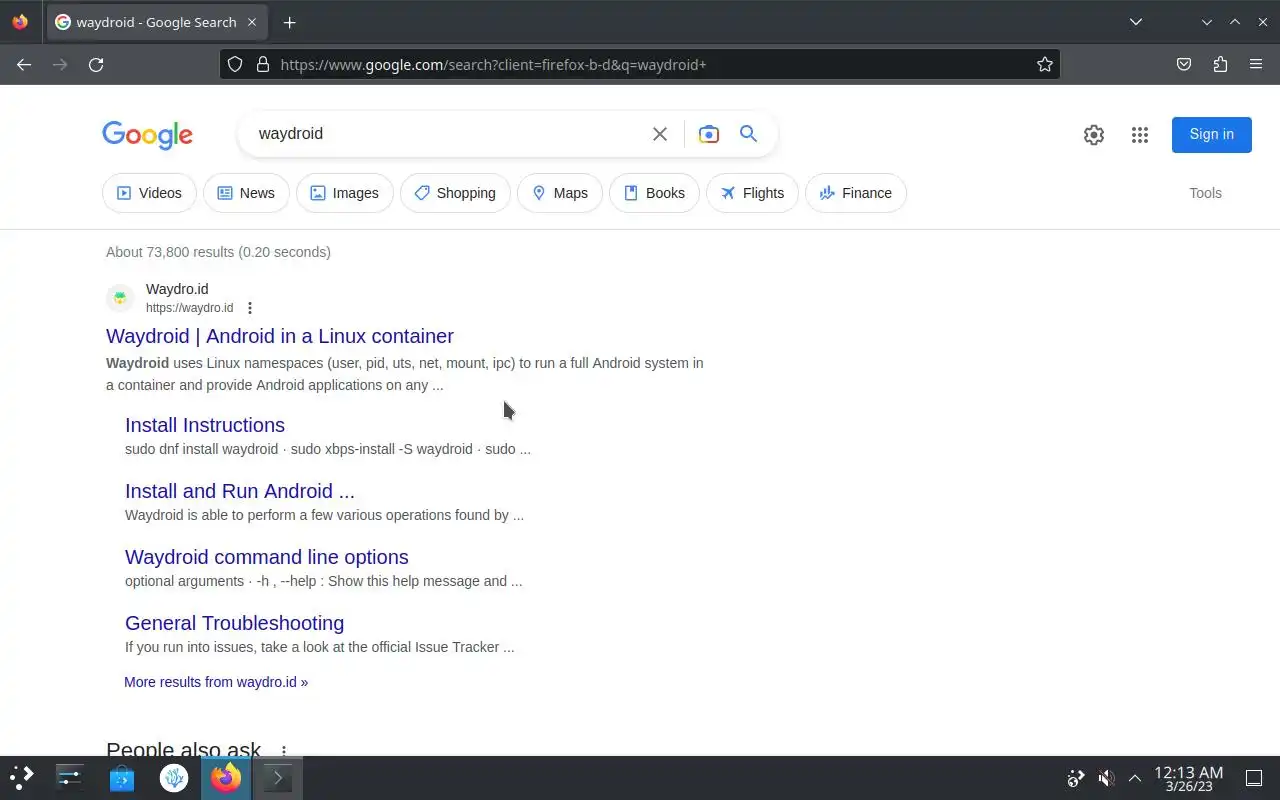The height and width of the screenshot is (800, 1280).
Task: Filter results by Images
Action: [345, 193]
